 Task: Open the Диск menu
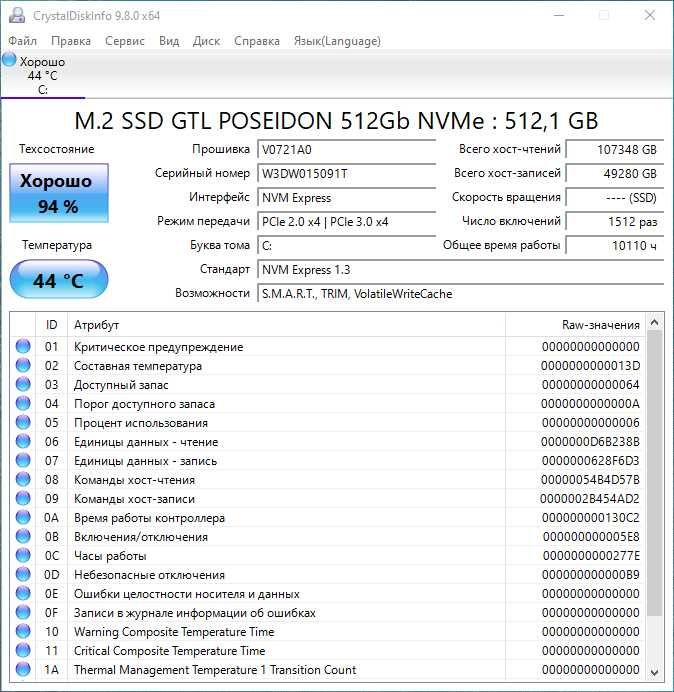tap(206, 41)
